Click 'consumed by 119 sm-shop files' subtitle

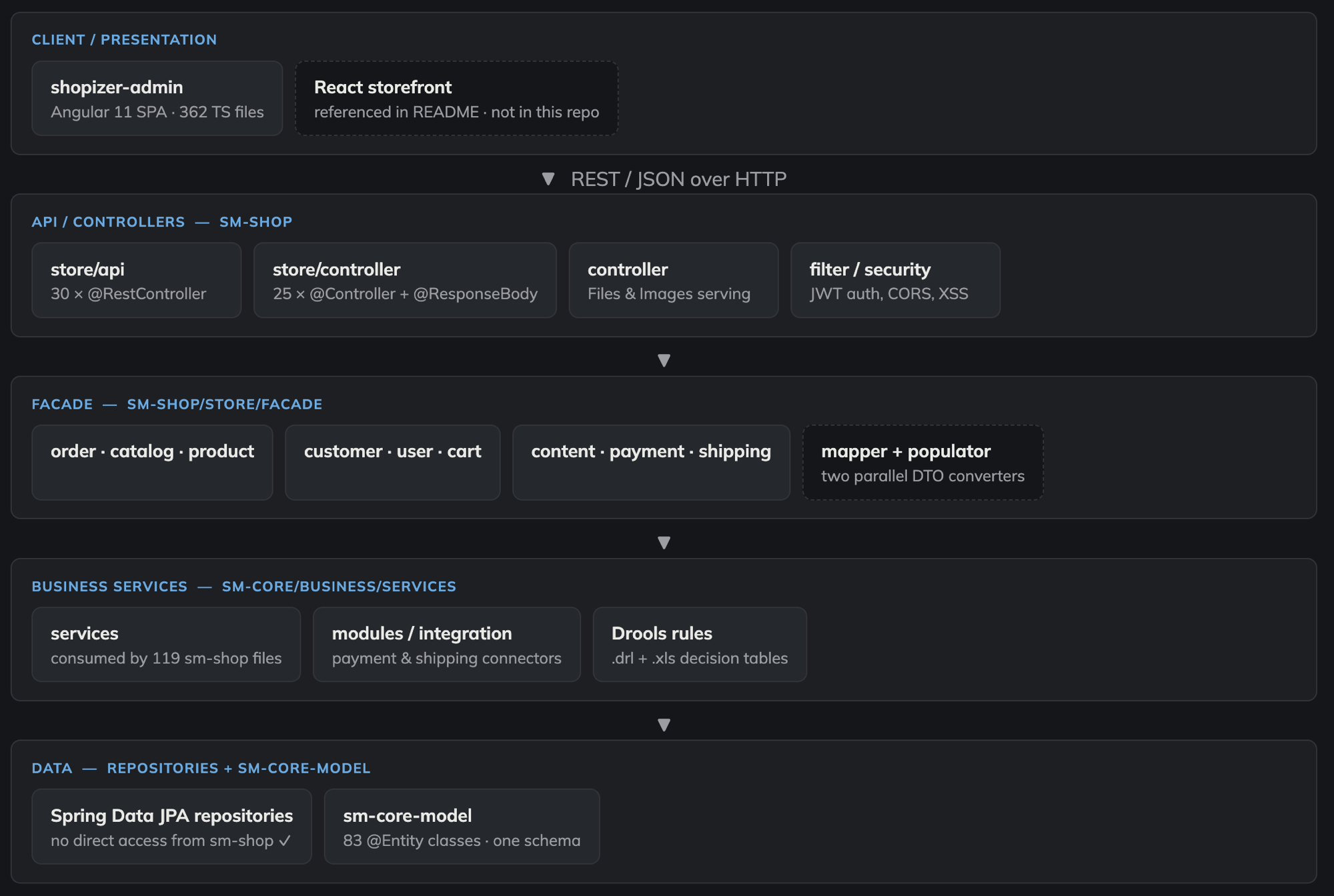[166, 658]
